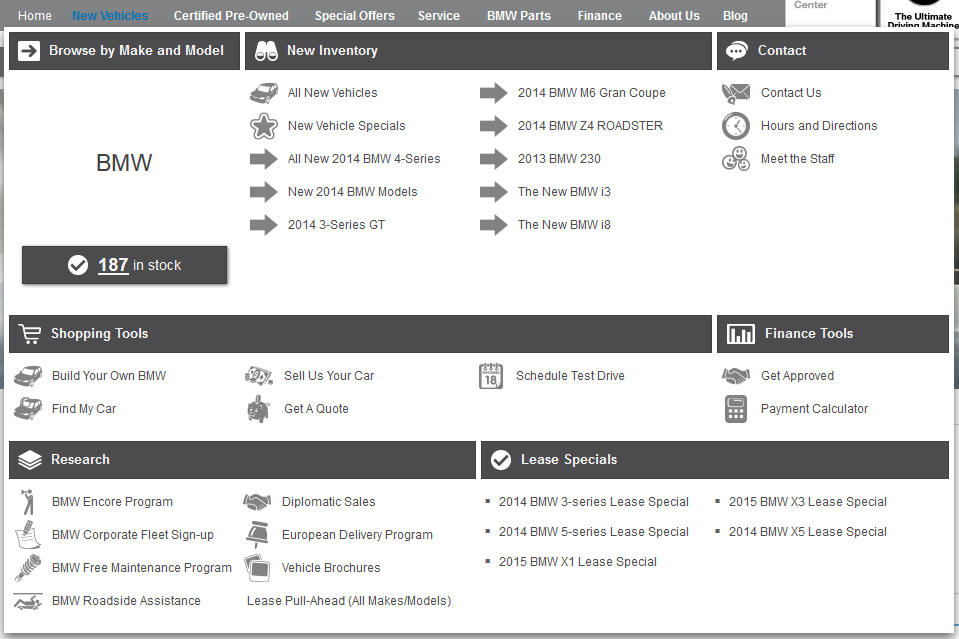This screenshot has height=639, width=959.
Task: Click the star icon beside New Vehicle Specials
Action: click(264, 126)
